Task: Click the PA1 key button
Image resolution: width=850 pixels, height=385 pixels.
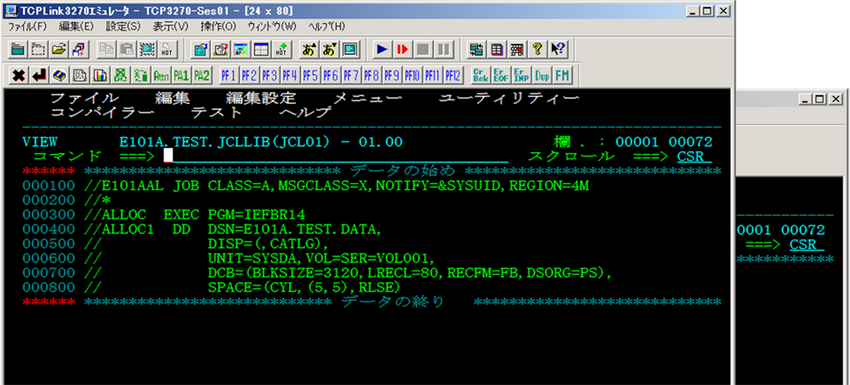Action: [x=181, y=75]
